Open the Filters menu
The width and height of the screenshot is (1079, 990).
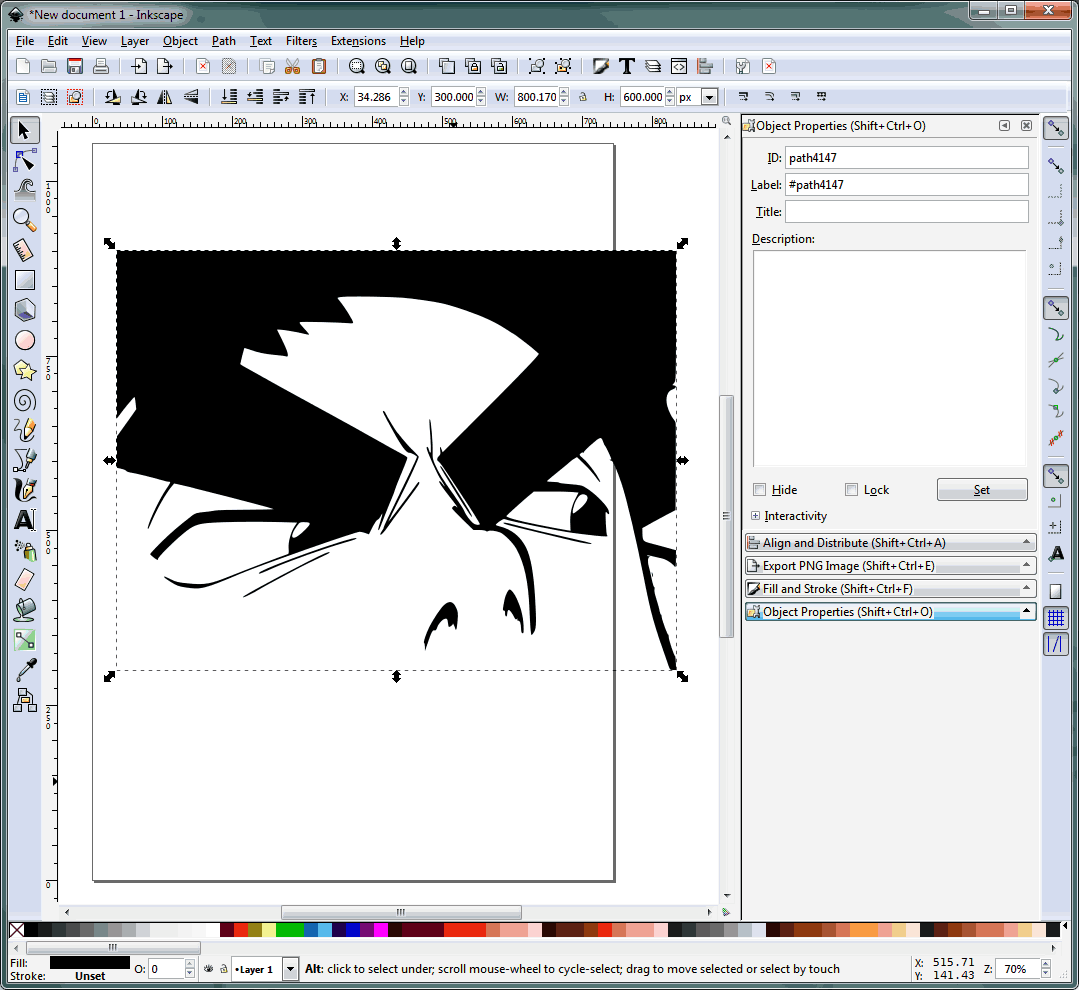tap(301, 41)
